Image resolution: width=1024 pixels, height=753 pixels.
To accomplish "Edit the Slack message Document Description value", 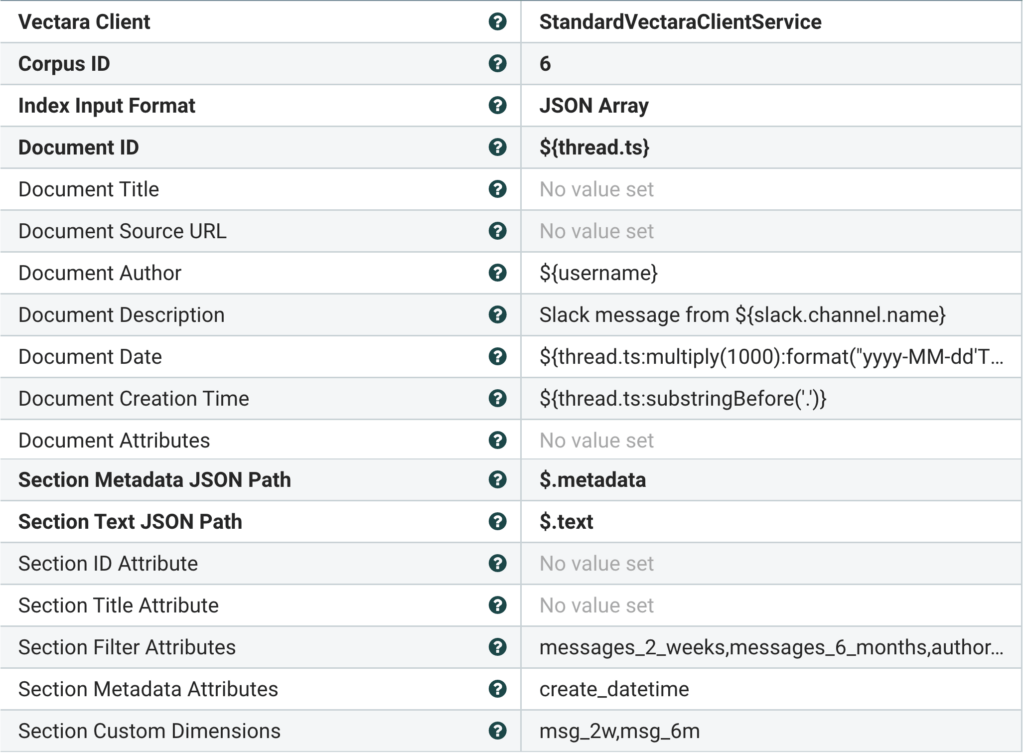I will tap(742, 315).
